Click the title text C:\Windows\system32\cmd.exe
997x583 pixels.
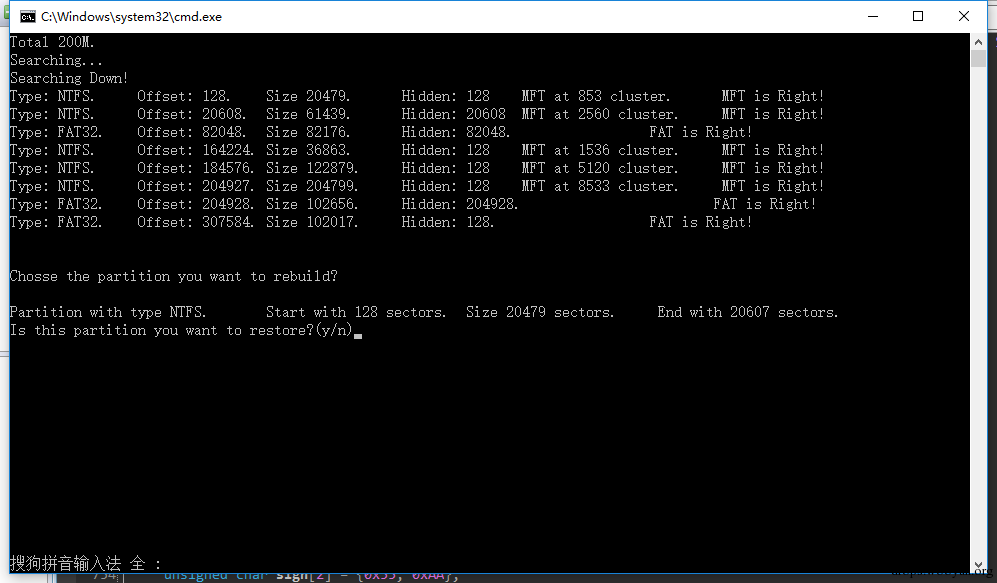pyautogui.click(x=132, y=17)
